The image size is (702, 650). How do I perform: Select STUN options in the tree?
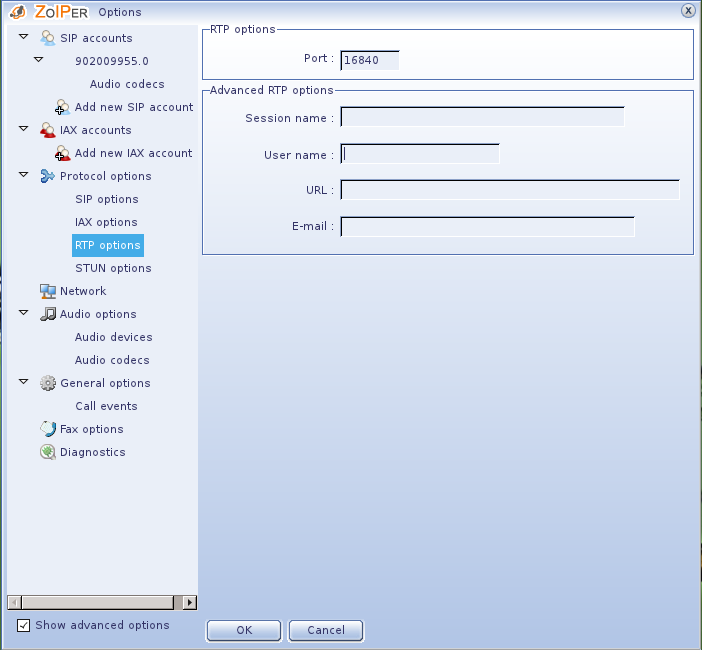[x=113, y=268]
